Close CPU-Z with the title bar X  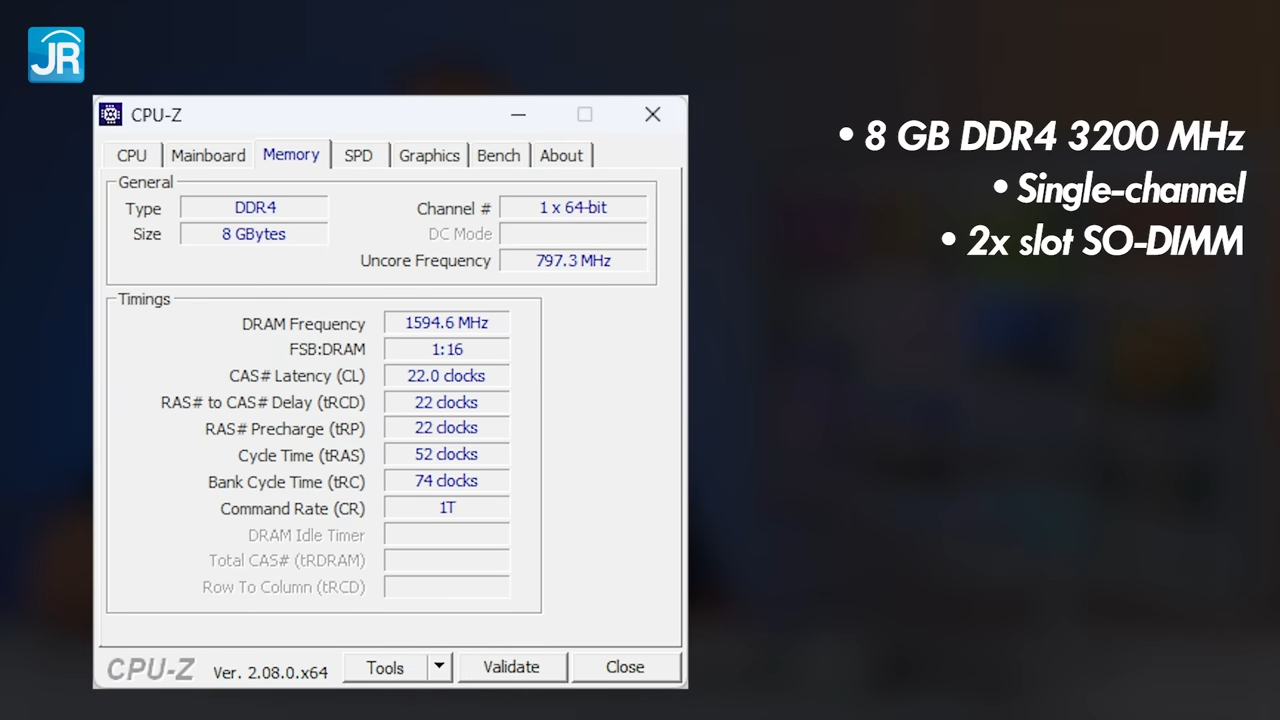pyautogui.click(x=652, y=115)
